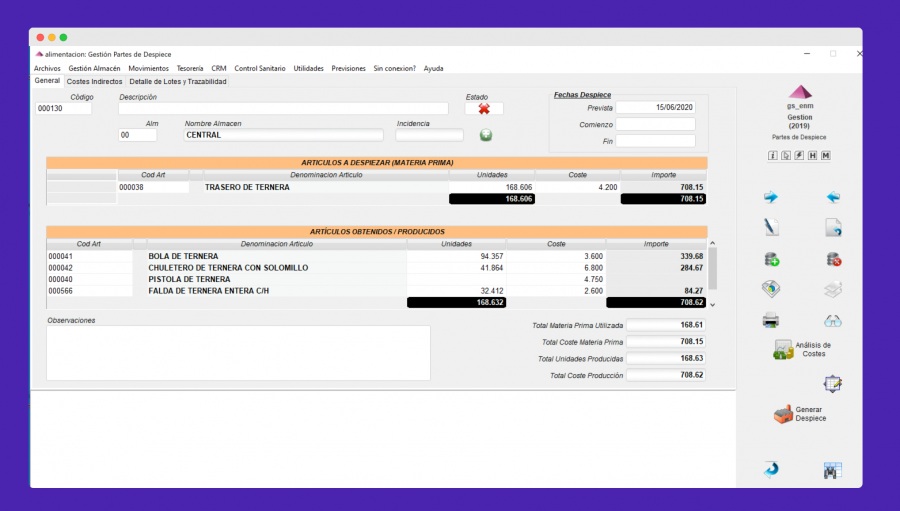Click the green plus Incidencia icon
900x511 pixels.
point(486,135)
